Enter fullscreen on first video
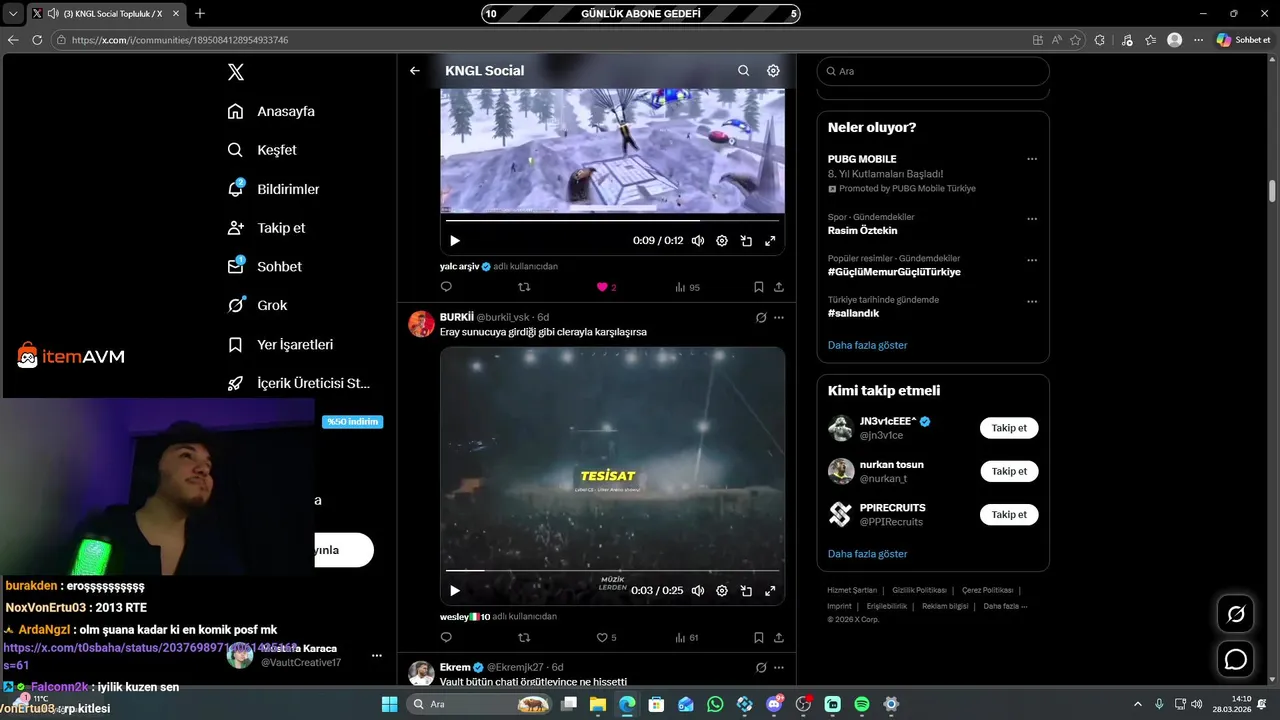Image resolution: width=1280 pixels, height=720 pixels. pyautogui.click(x=770, y=241)
